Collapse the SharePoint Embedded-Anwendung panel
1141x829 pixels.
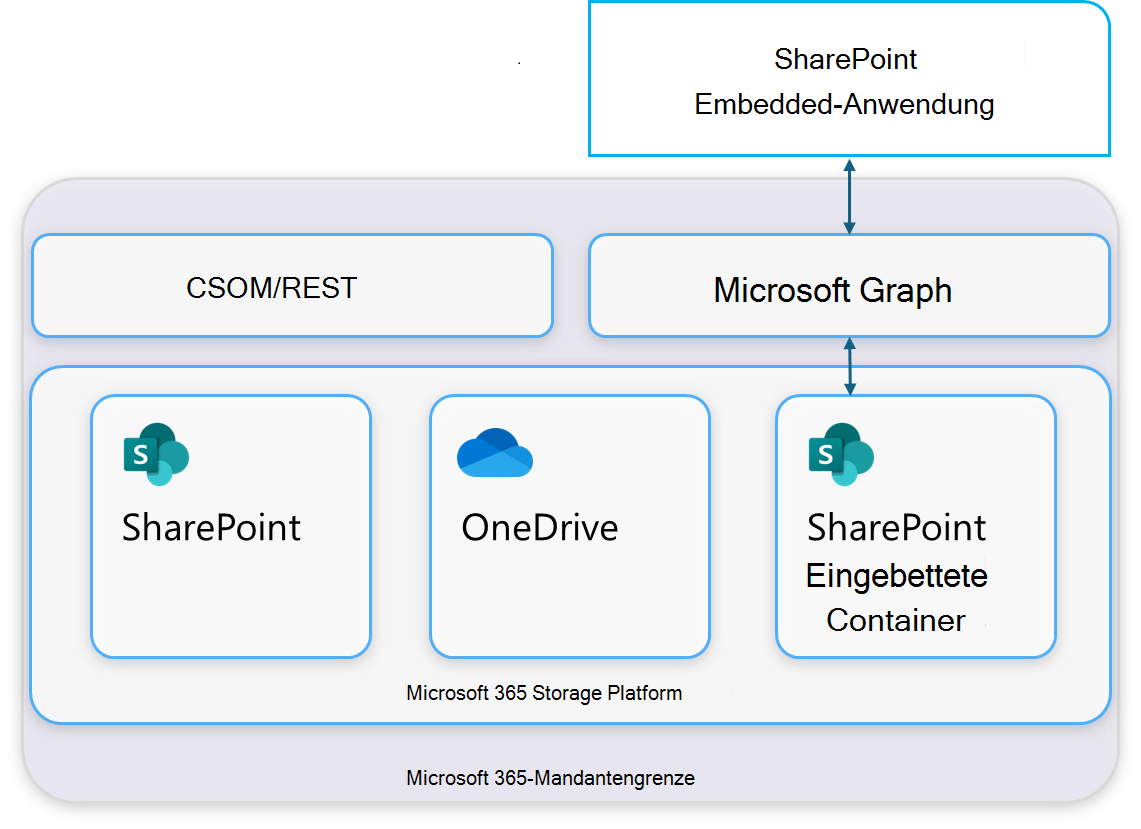(x=848, y=80)
